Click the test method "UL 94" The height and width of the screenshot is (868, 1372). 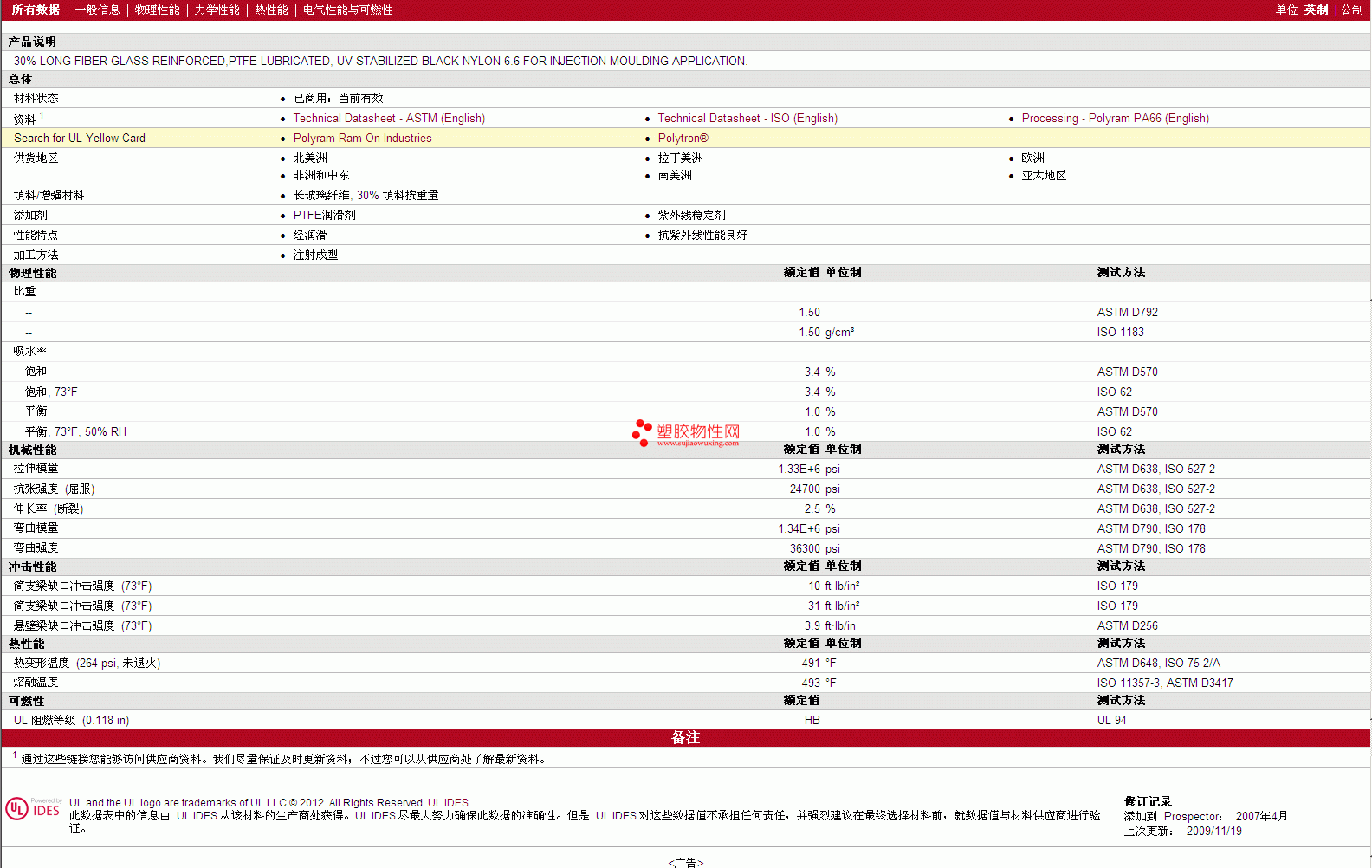(1112, 721)
